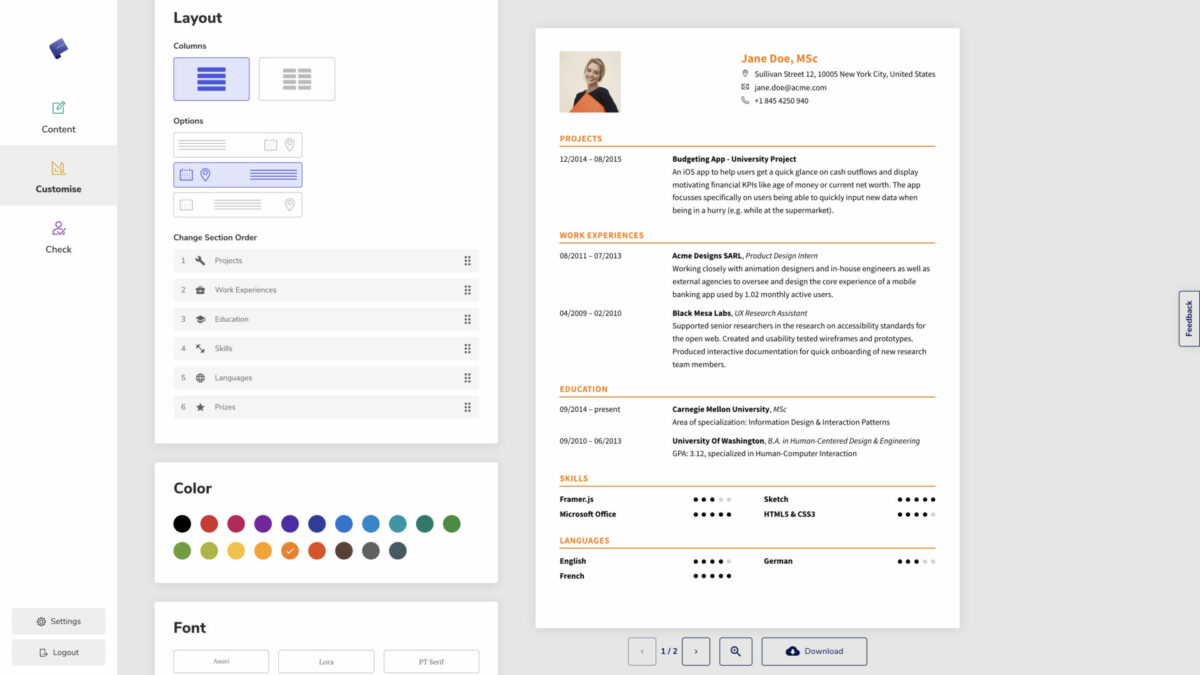
Task: Click the app logo at the top left
Action: (58, 48)
